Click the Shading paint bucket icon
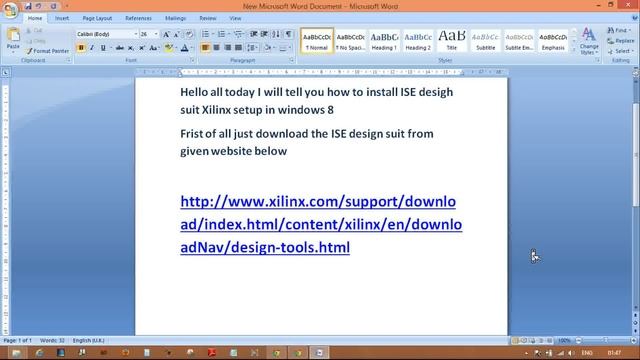 tap(267, 48)
